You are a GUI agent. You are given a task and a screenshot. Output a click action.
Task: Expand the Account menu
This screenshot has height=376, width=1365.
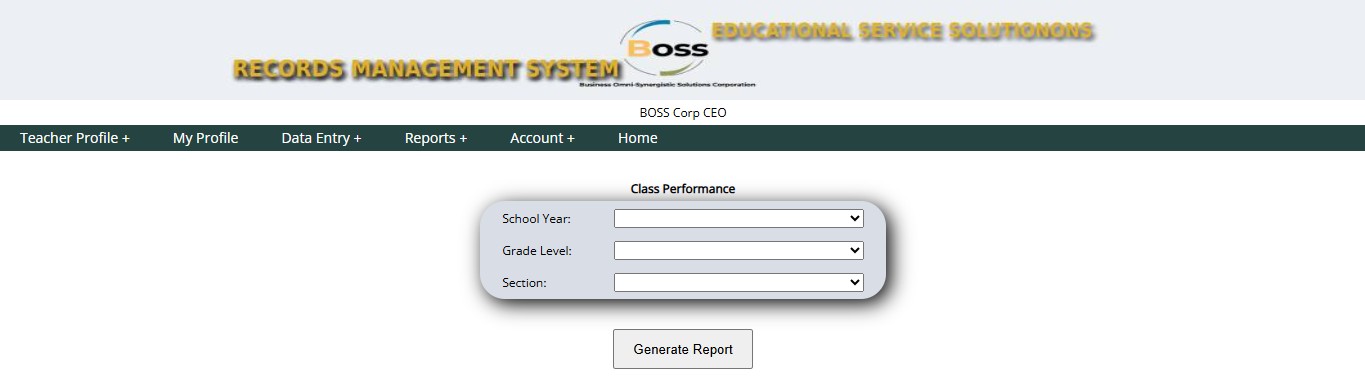tap(542, 138)
